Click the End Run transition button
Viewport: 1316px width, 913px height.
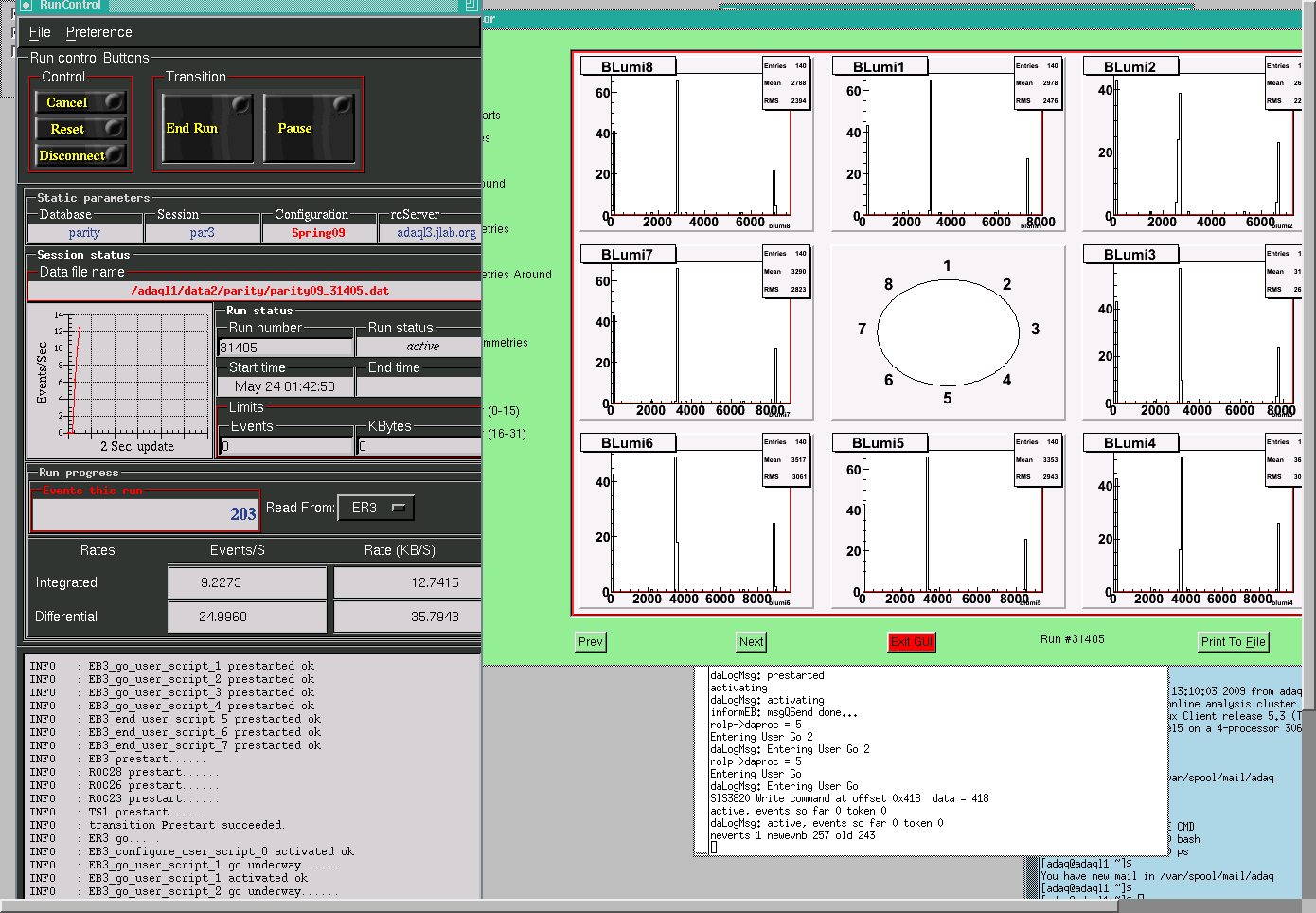click(207, 128)
